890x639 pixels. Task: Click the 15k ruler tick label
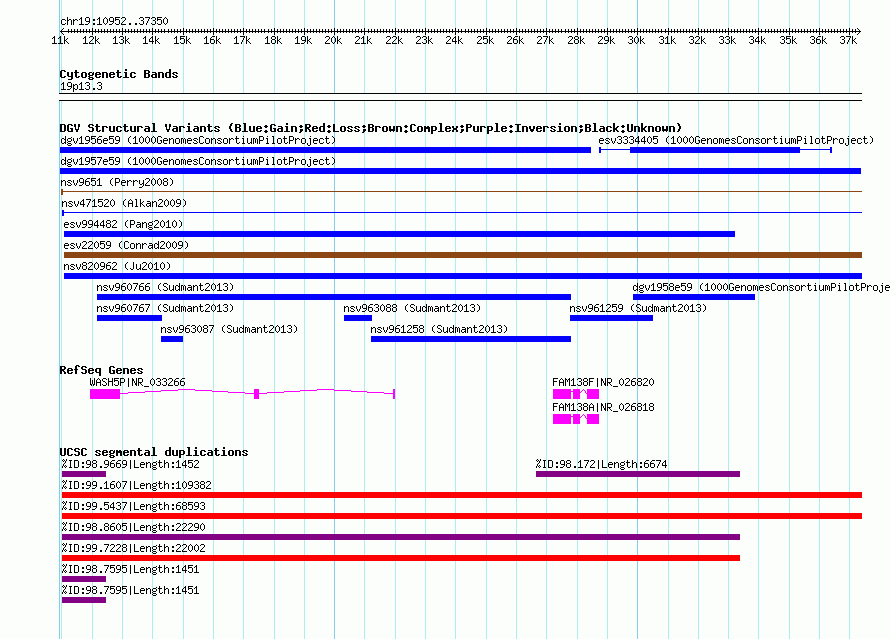coord(182,40)
